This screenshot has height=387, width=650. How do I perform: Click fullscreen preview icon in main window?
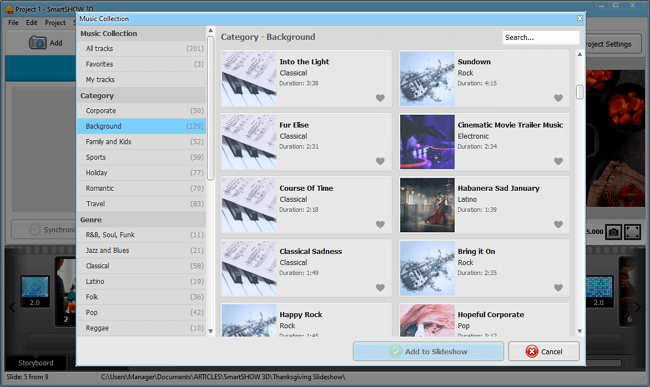click(x=633, y=232)
